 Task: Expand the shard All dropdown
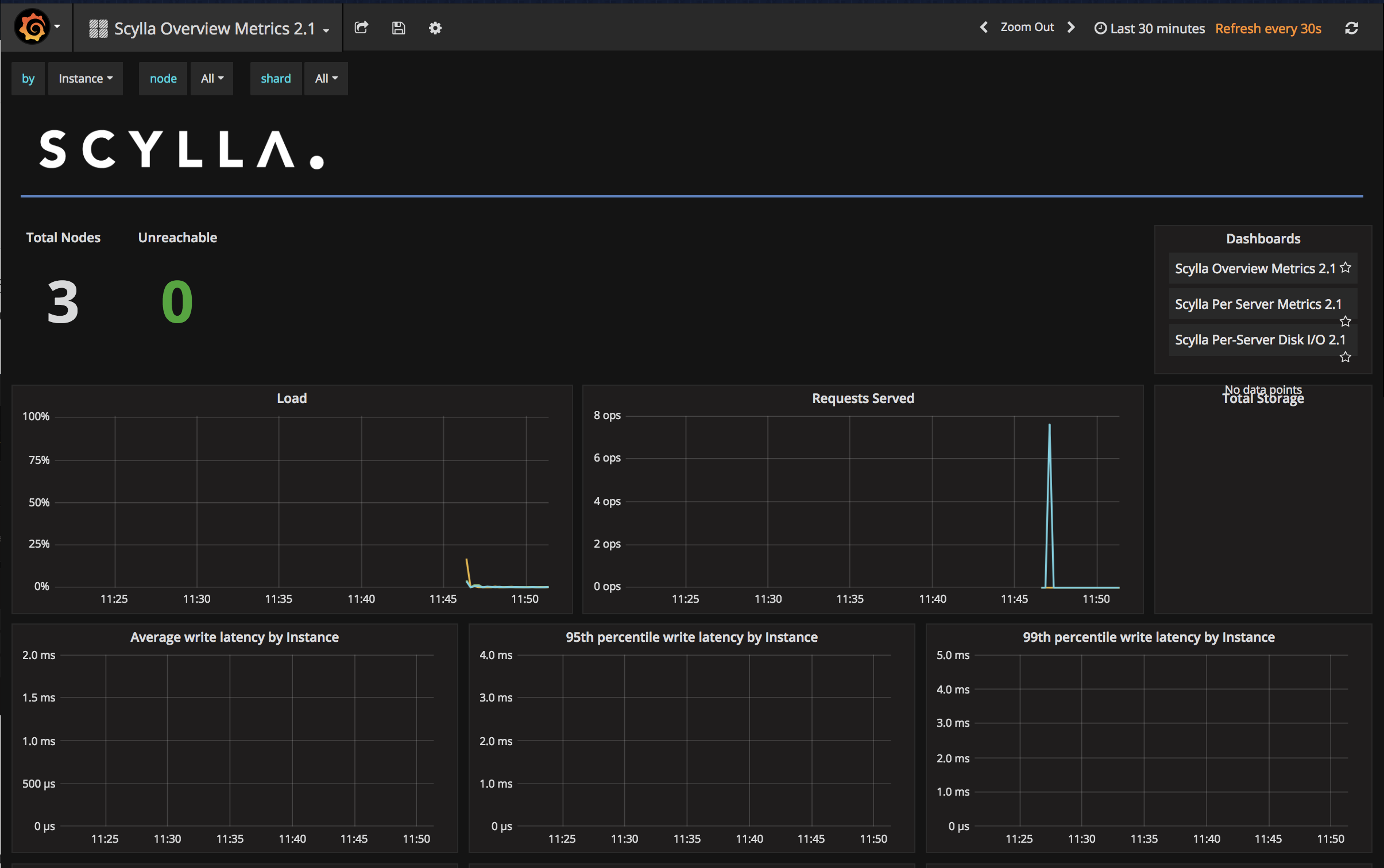coord(326,79)
